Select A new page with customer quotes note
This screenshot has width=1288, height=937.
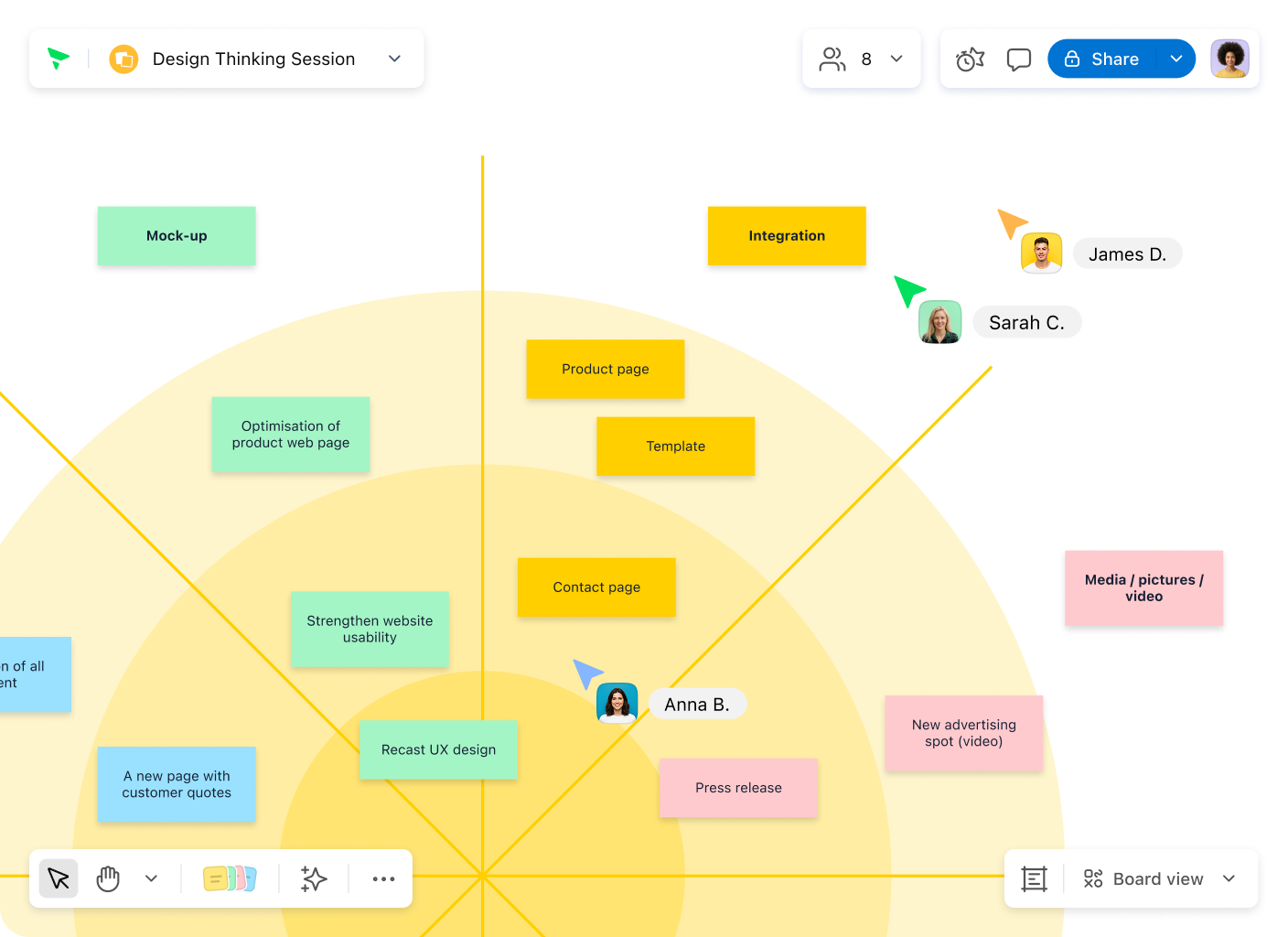pyautogui.click(x=177, y=785)
